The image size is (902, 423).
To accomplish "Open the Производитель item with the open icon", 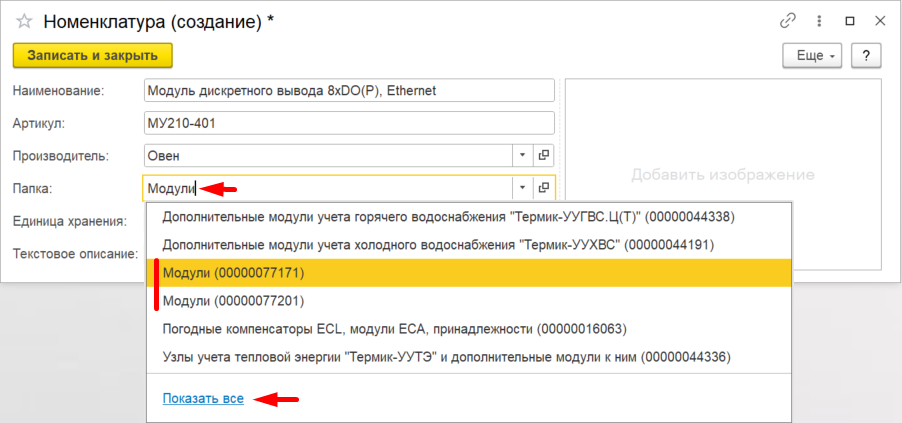I will (544, 155).
